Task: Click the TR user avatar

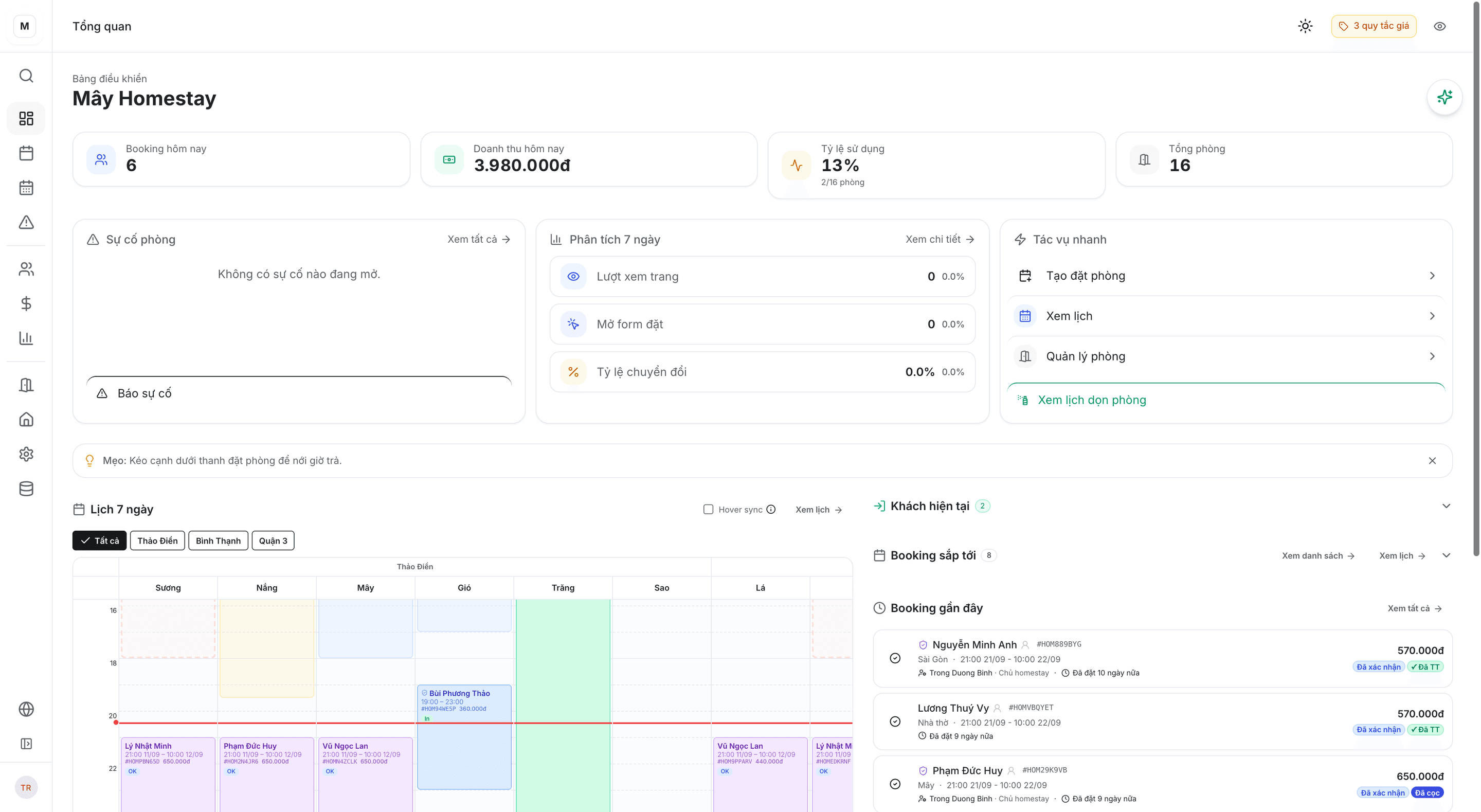Action: pyautogui.click(x=26, y=788)
